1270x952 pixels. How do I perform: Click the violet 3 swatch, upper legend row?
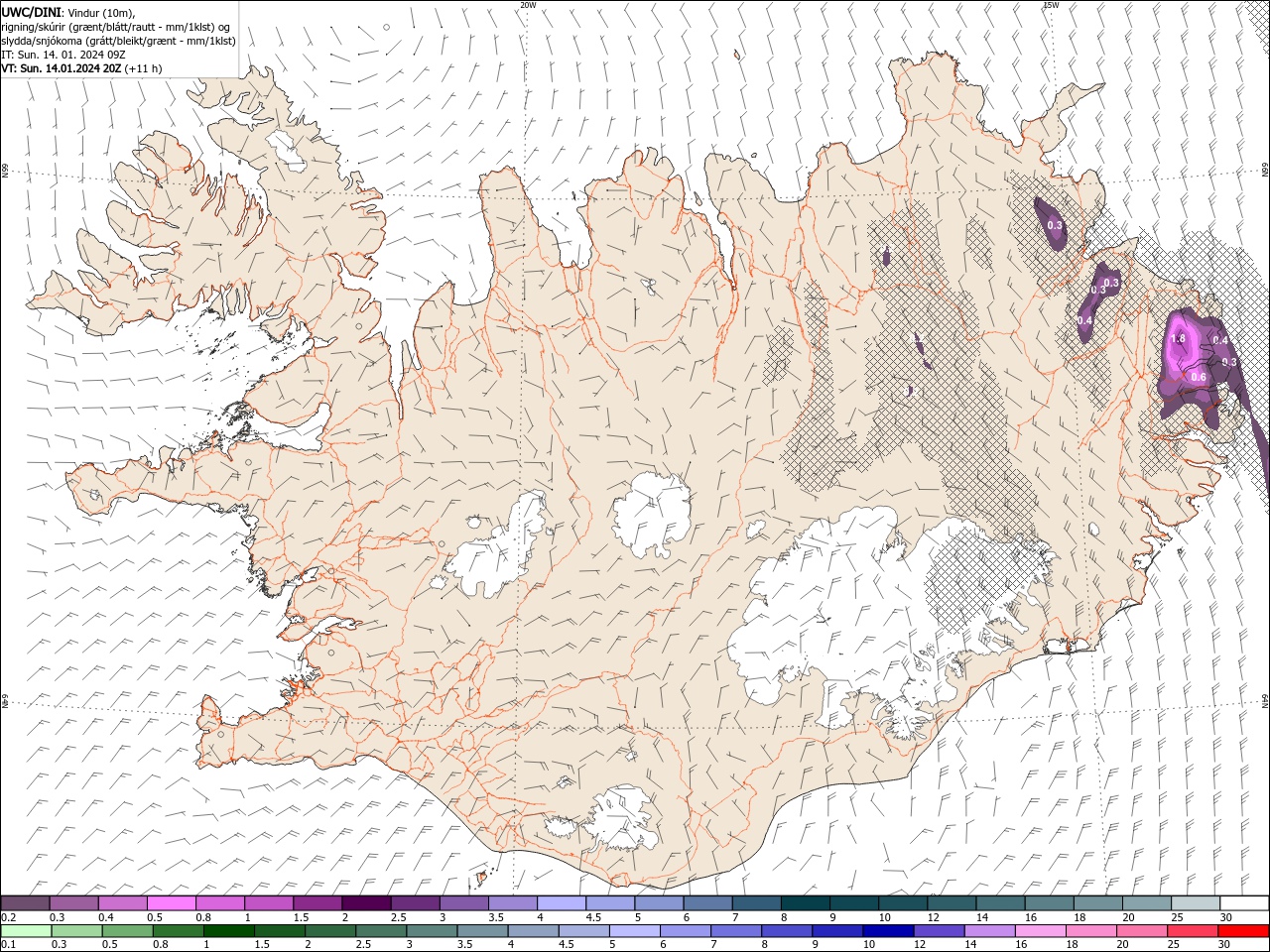463,903
